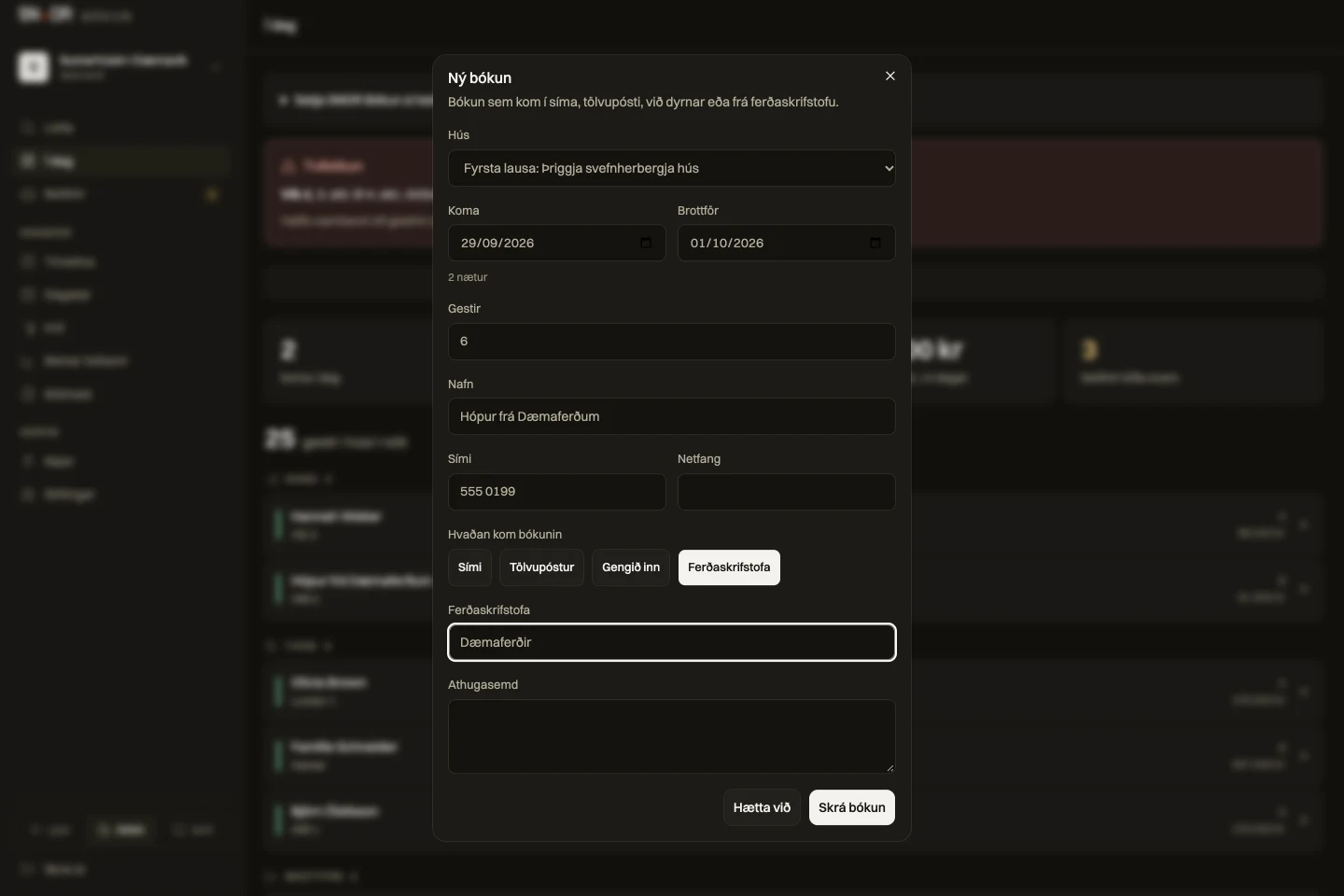Image resolution: width=1344 pixels, height=896 pixels.
Task: Focus the Gestir number field
Action: (672, 342)
